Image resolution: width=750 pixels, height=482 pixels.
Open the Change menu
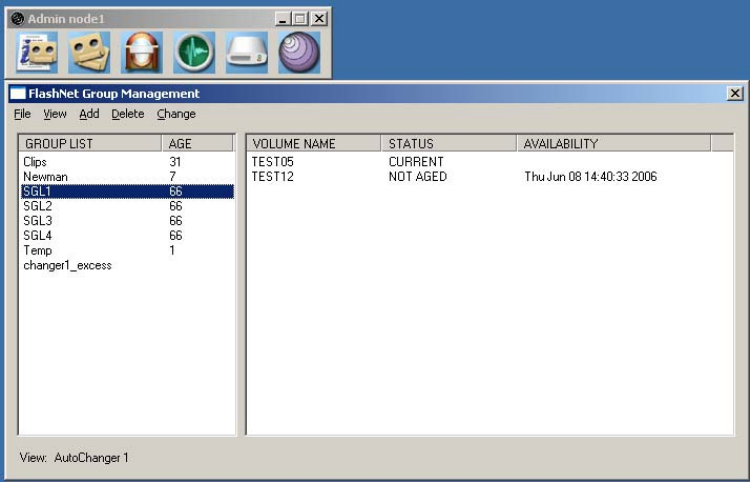[x=176, y=114]
